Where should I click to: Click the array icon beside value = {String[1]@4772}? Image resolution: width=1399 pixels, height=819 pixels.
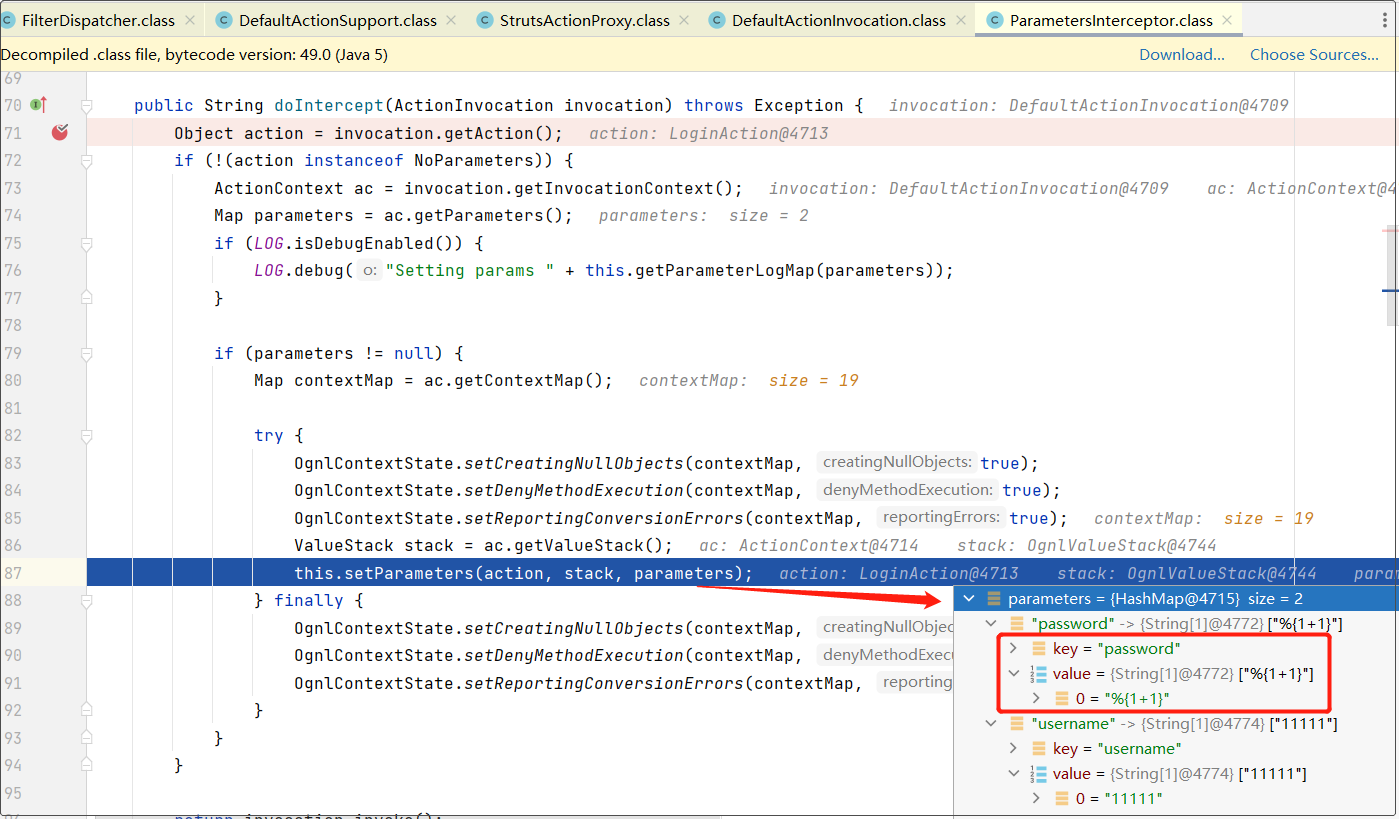(x=1038, y=673)
